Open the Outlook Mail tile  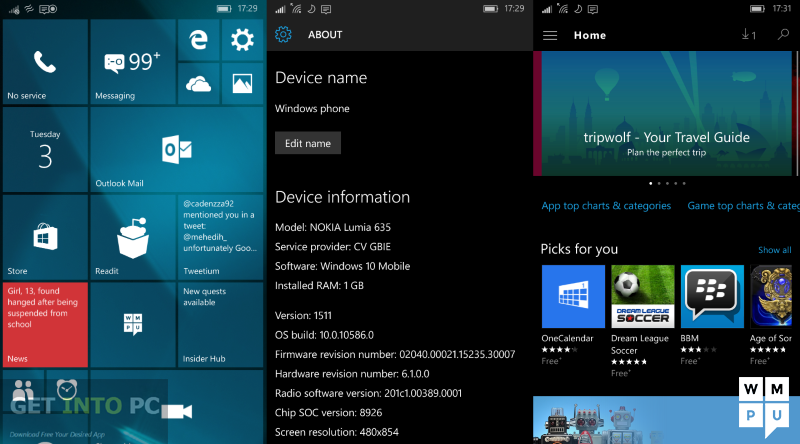(177, 150)
